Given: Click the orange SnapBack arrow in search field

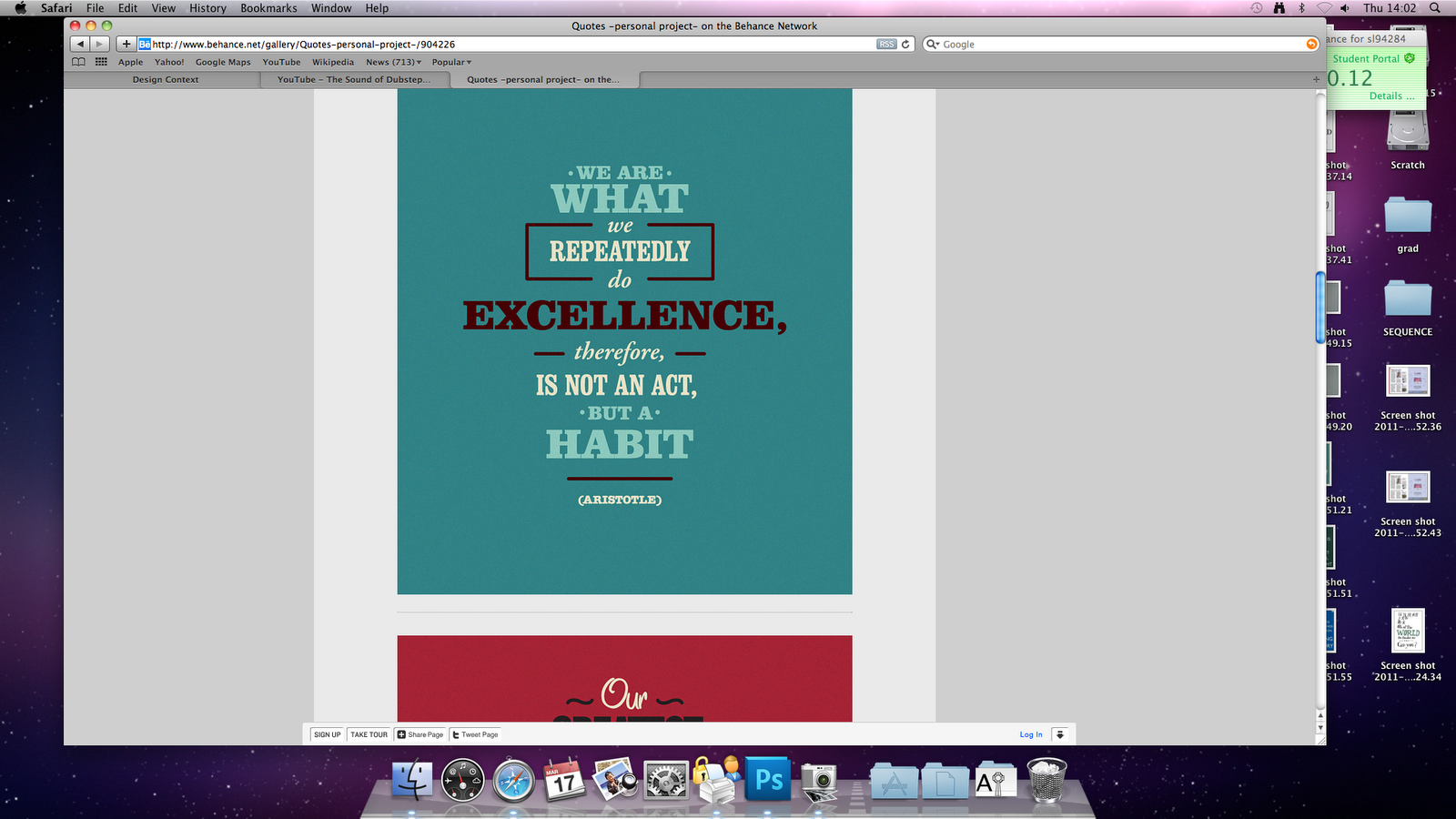Looking at the screenshot, I should click(x=1311, y=44).
